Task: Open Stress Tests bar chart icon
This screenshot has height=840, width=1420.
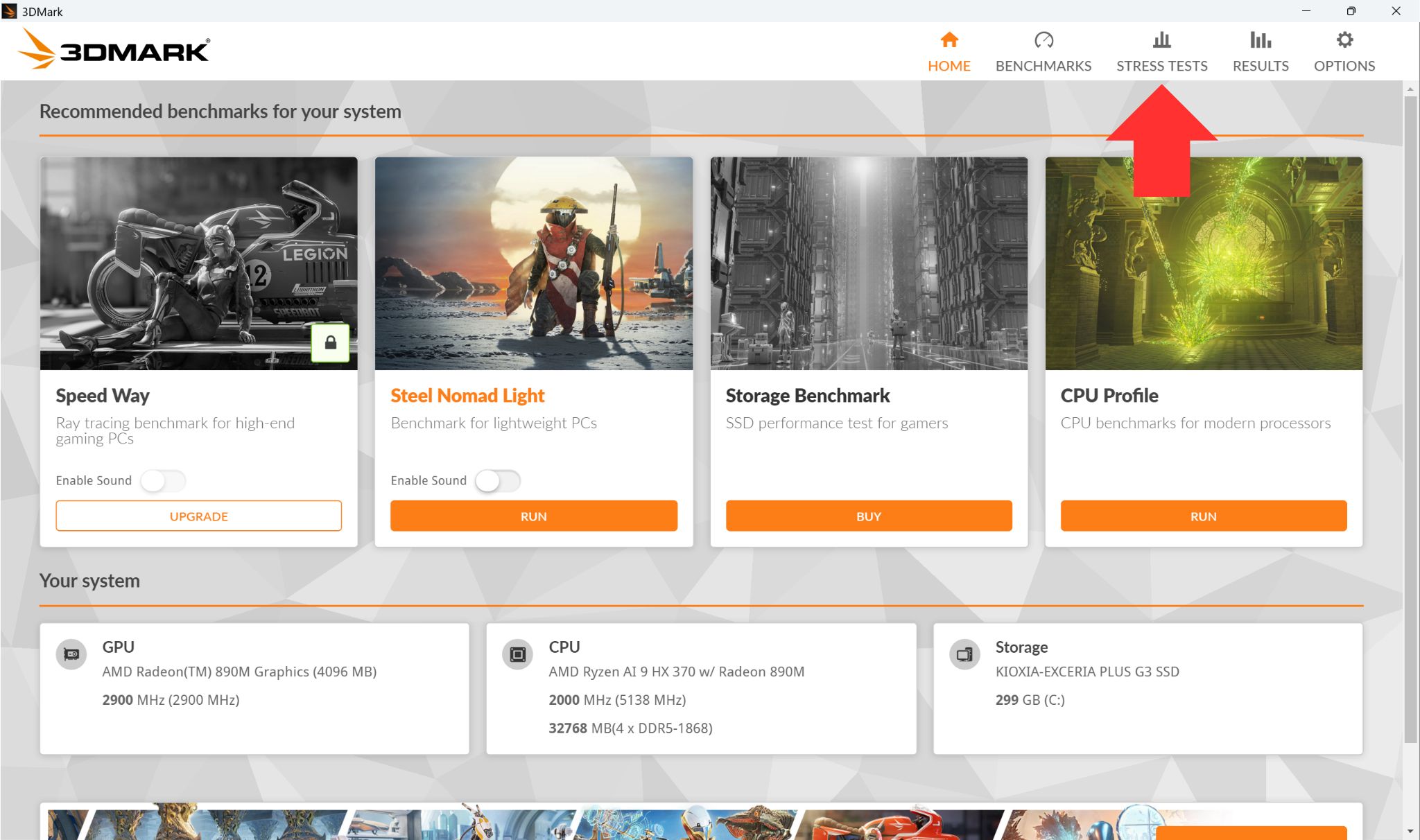Action: (x=1161, y=40)
